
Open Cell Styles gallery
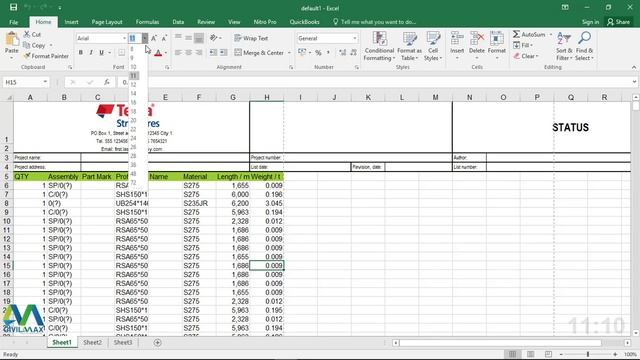pyautogui.click(x=433, y=46)
